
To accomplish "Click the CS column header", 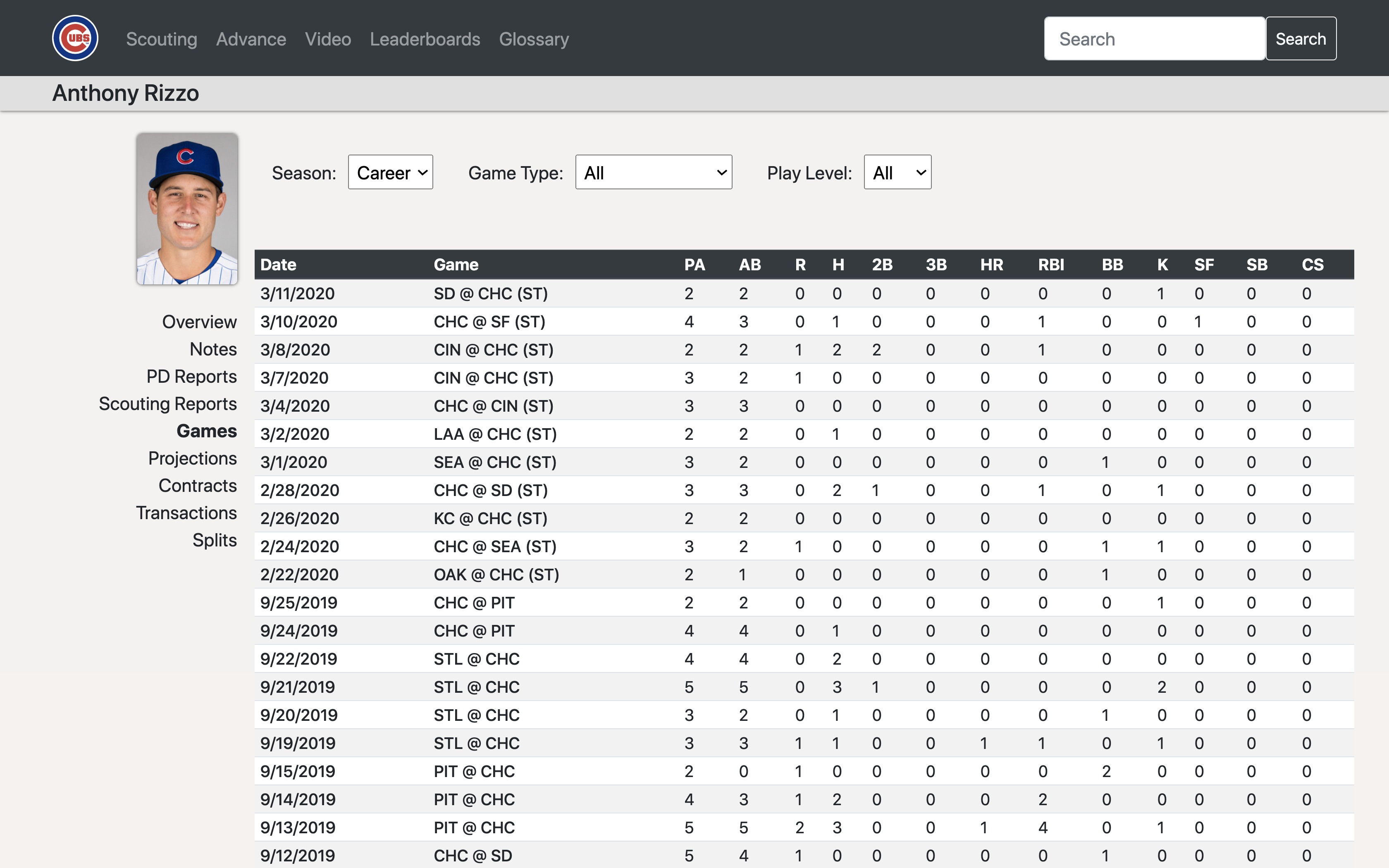I will pos(1312,265).
